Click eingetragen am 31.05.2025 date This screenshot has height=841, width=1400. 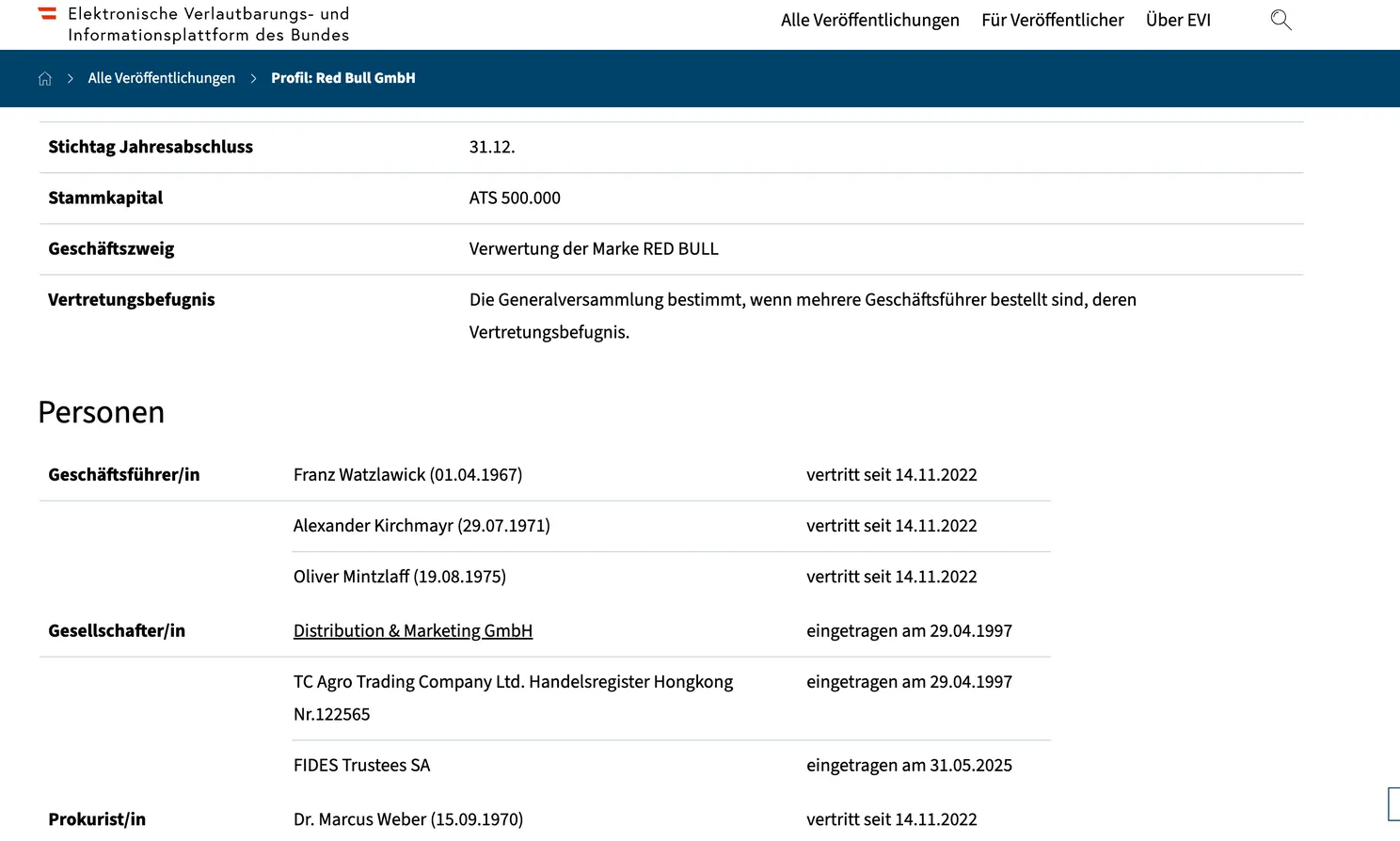click(x=909, y=766)
